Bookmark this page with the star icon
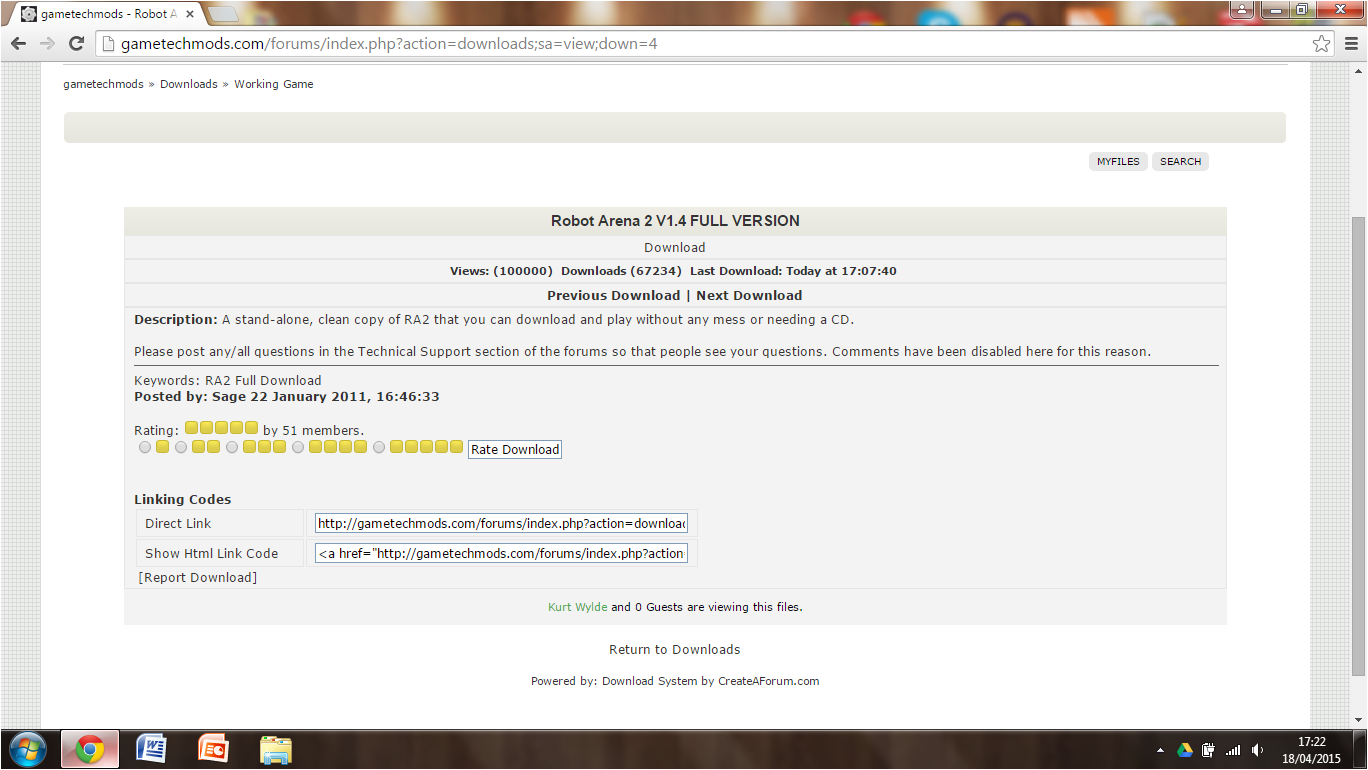Screen dimensions: 1368x770 tap(1322, 44)
